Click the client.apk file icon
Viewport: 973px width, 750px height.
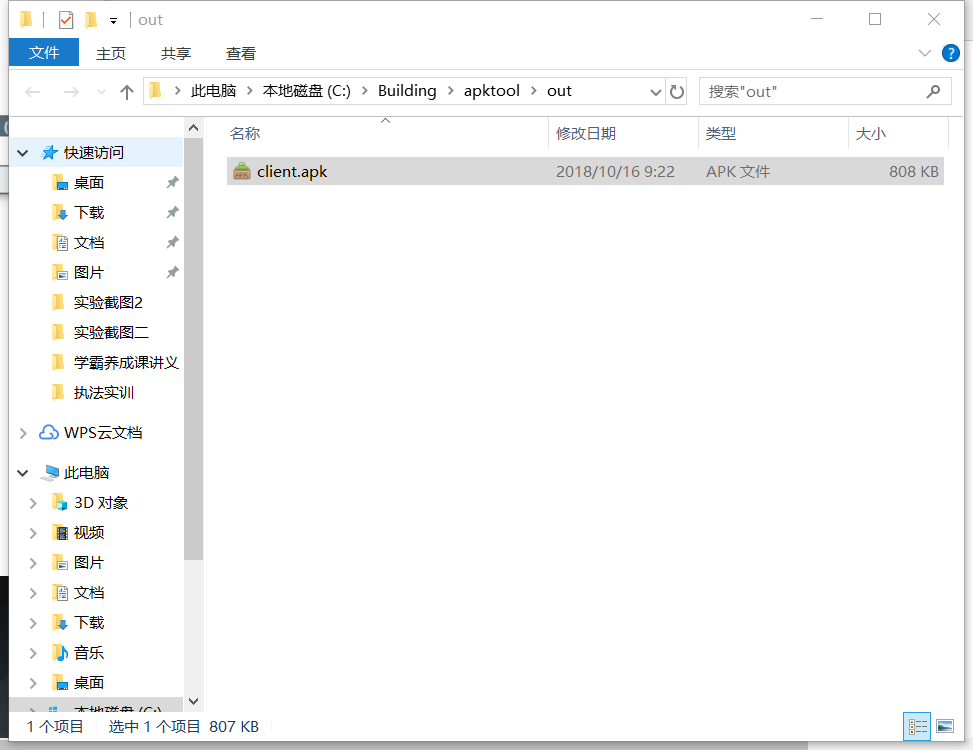[242, 171]
